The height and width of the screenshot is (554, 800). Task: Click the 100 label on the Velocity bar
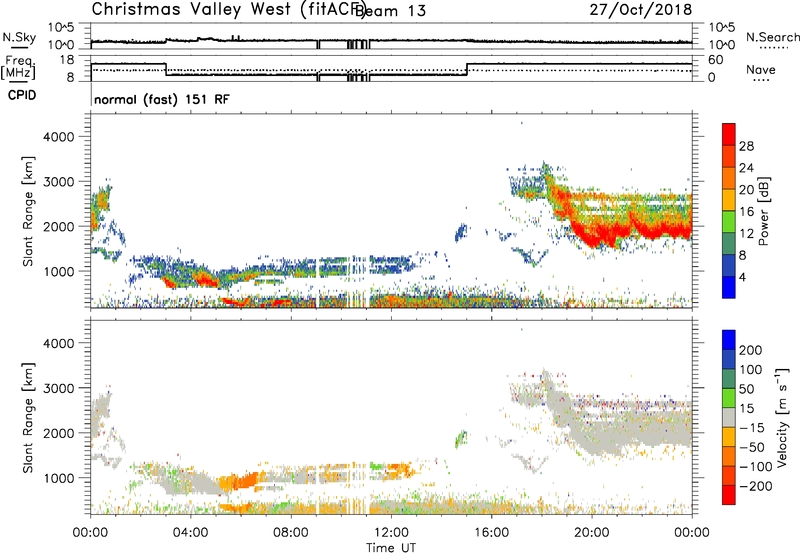751,370
